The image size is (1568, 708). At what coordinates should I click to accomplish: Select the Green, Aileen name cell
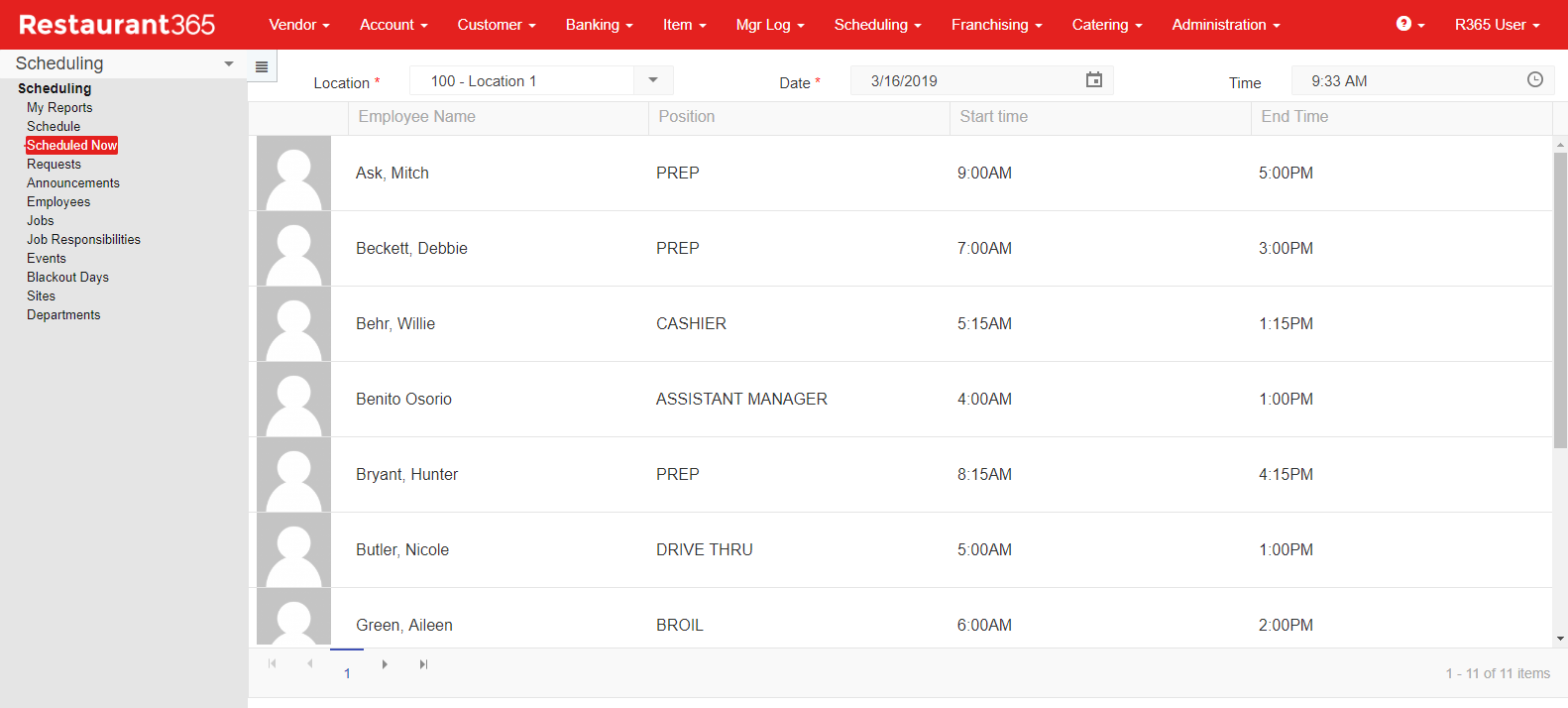point(404,626)
